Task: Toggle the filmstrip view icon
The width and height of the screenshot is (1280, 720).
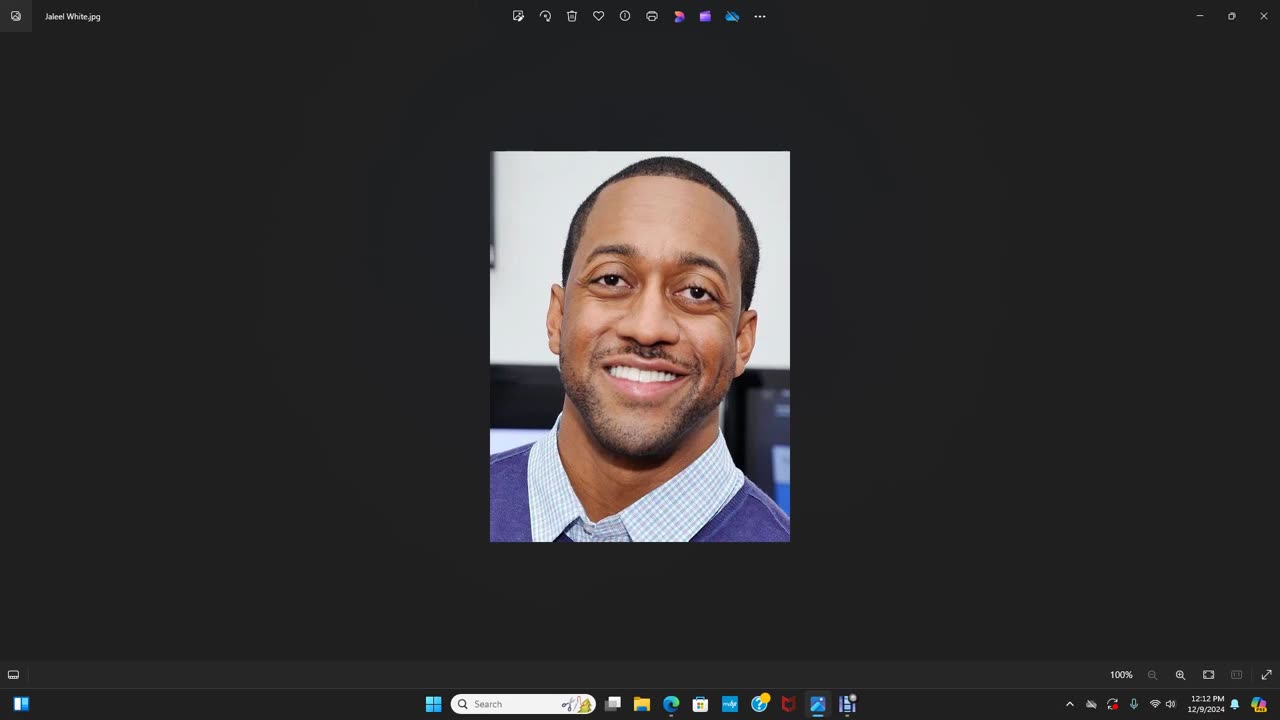Action: (x=13, y=675)
